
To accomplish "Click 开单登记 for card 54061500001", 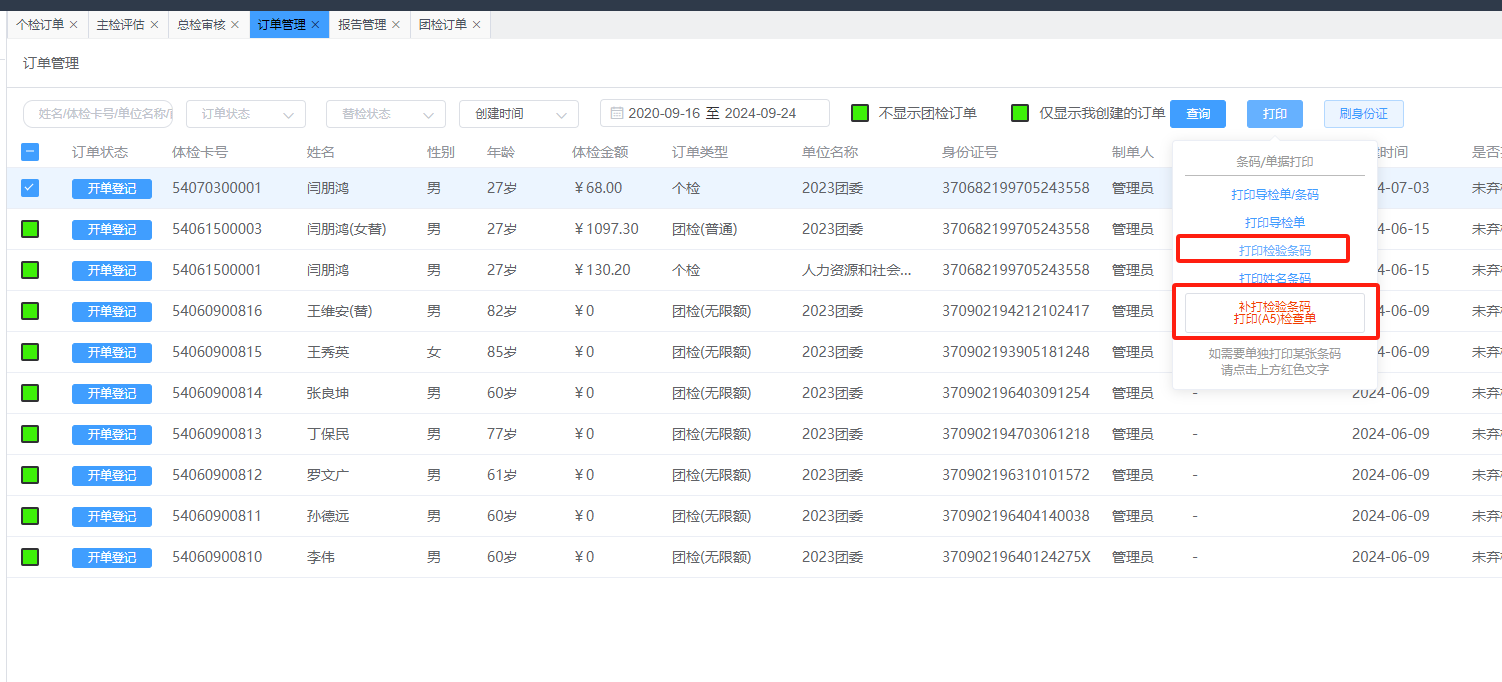I will coord(112,270).
